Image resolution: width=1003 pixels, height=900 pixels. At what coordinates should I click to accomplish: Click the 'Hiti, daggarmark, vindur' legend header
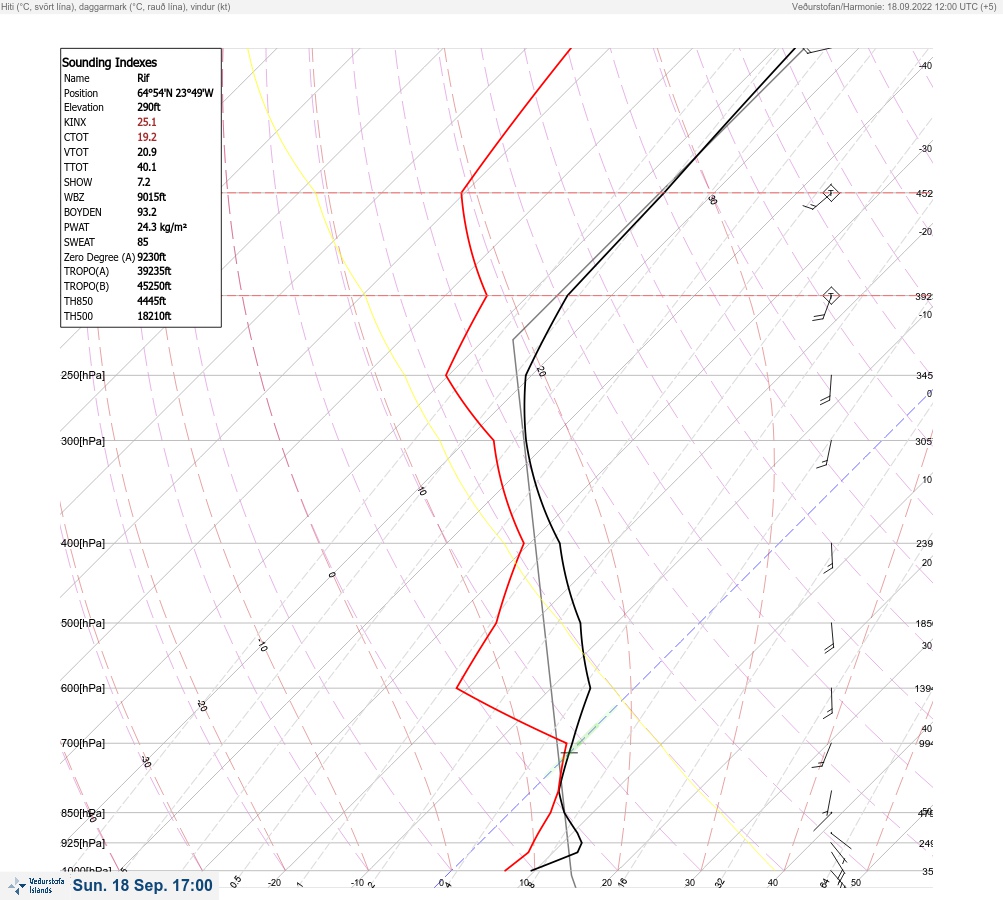tap(116, 6)
